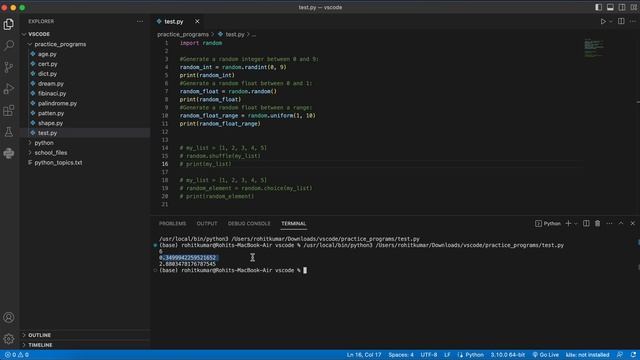Split the terminal panel
Screen dimensions: 640x360
586,223
